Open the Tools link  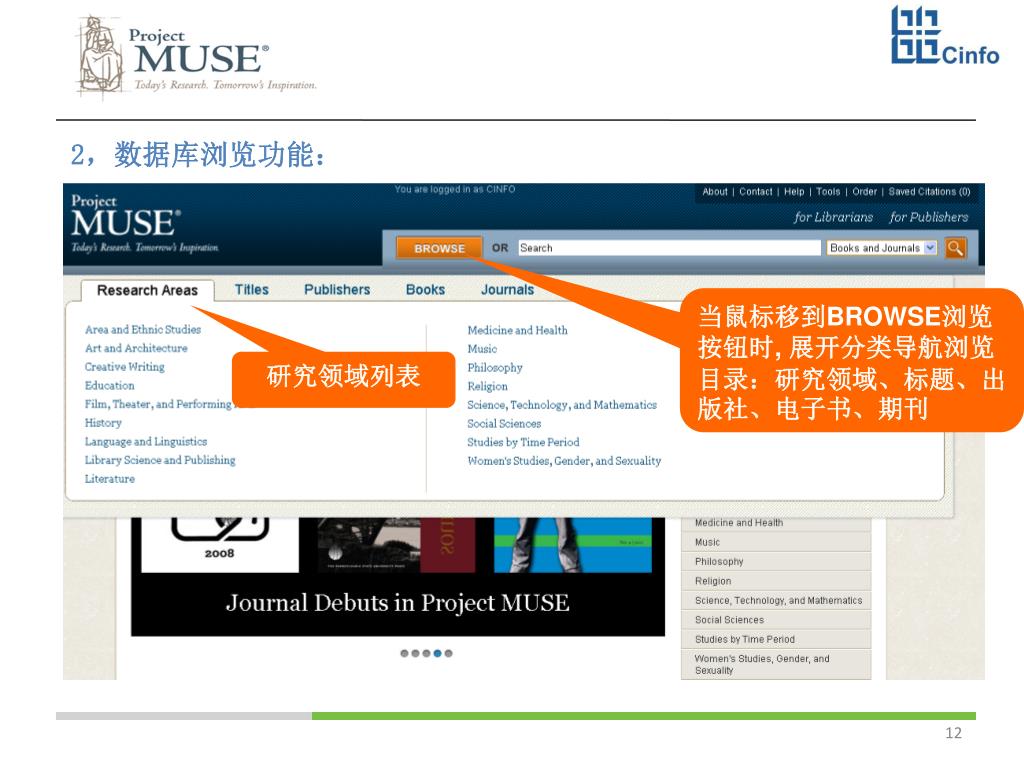point(828,191)
